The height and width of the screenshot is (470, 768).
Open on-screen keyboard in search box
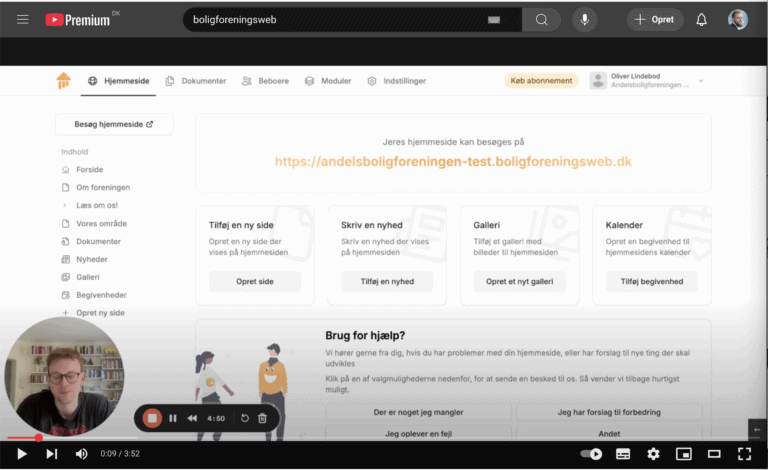click(494, 20)
